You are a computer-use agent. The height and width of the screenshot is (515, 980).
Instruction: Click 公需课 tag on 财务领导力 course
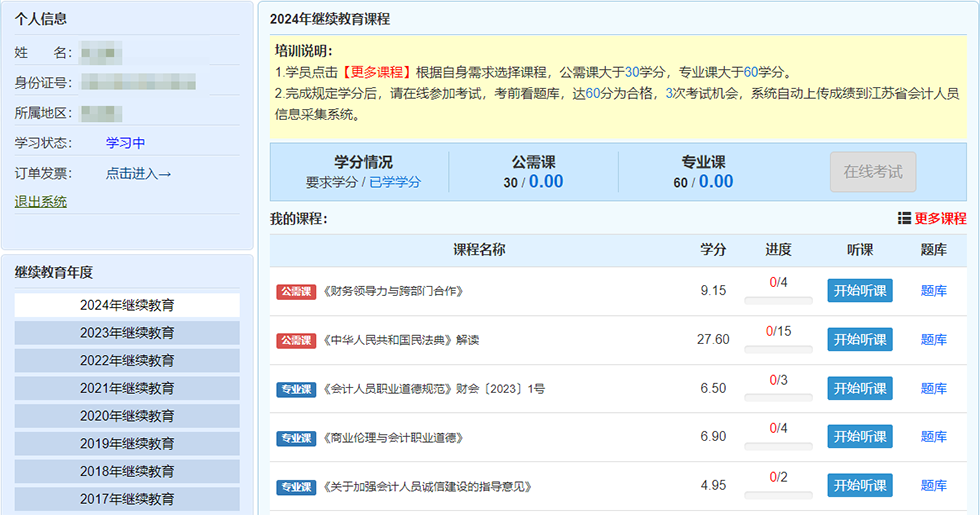pyautogui.click(x=296, y=292)
